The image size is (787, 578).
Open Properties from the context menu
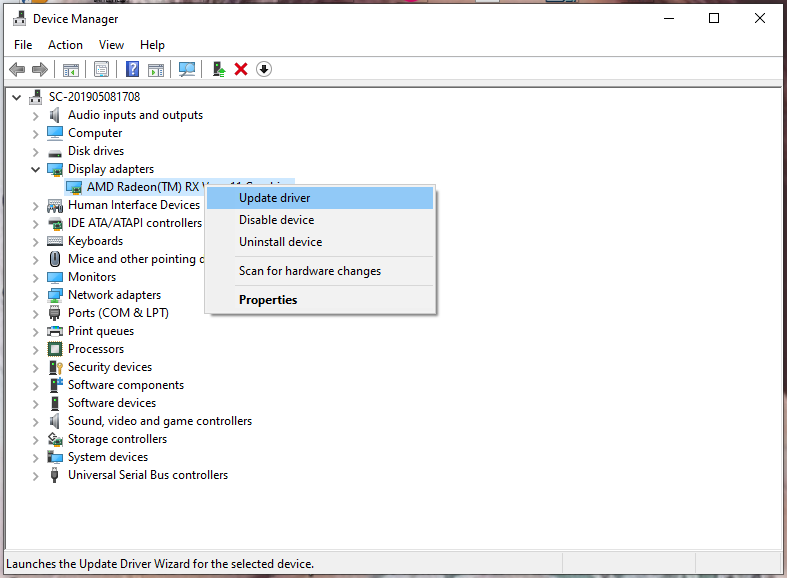click(x=320, y=300)
